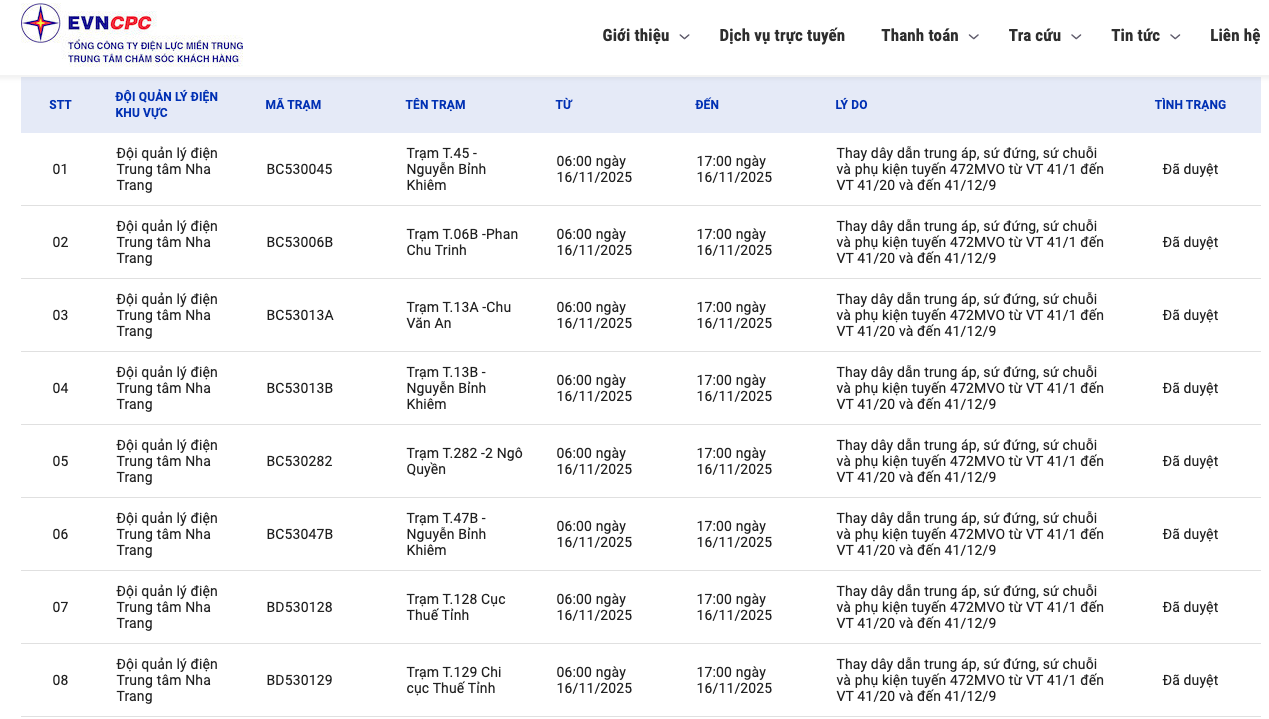Click the TÌNH TRẠNG column header

click(1189, 105)
